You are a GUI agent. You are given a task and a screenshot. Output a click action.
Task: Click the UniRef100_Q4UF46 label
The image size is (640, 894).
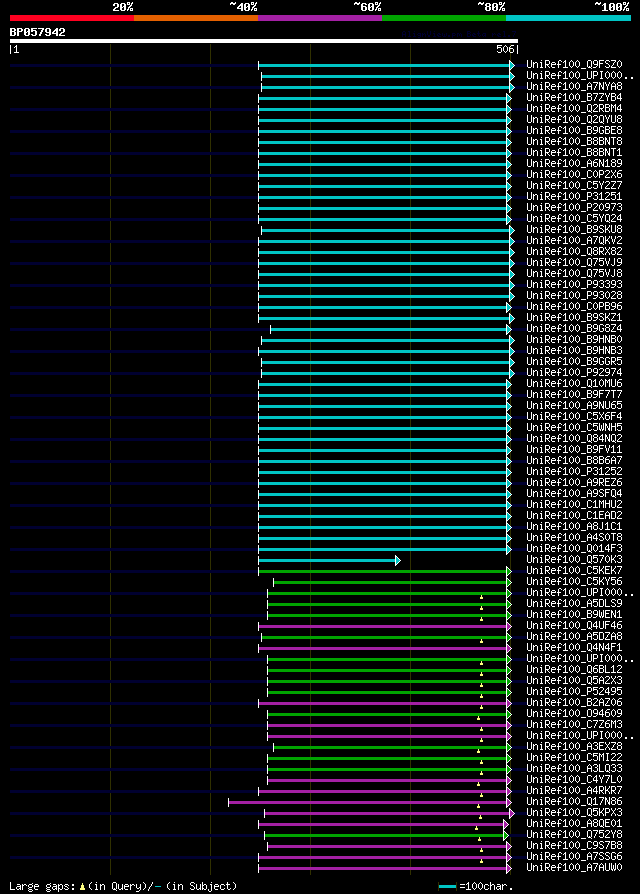click(574, 625)
